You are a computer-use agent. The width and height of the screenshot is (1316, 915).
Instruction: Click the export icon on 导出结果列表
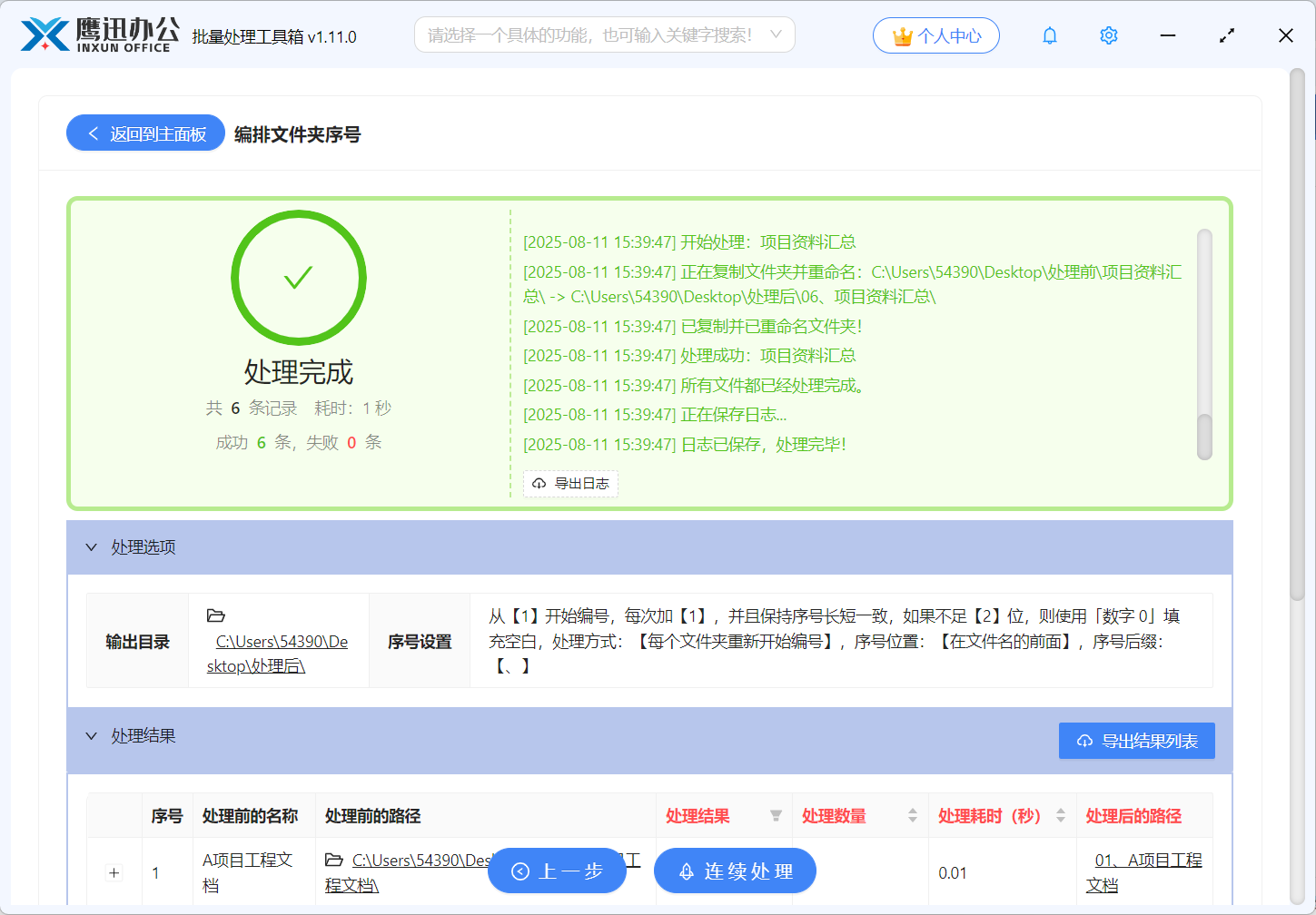1083,741
